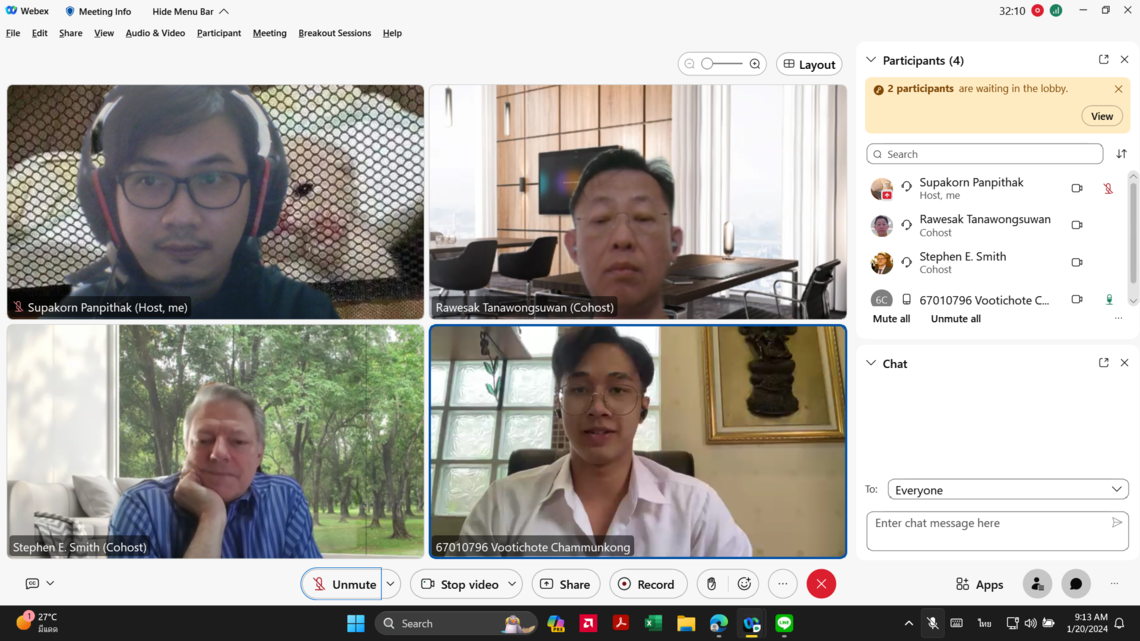The height and width of the screenshot is (641, 1140).
Task: Collapse the Chat panel section
Action: coord(871,363)
